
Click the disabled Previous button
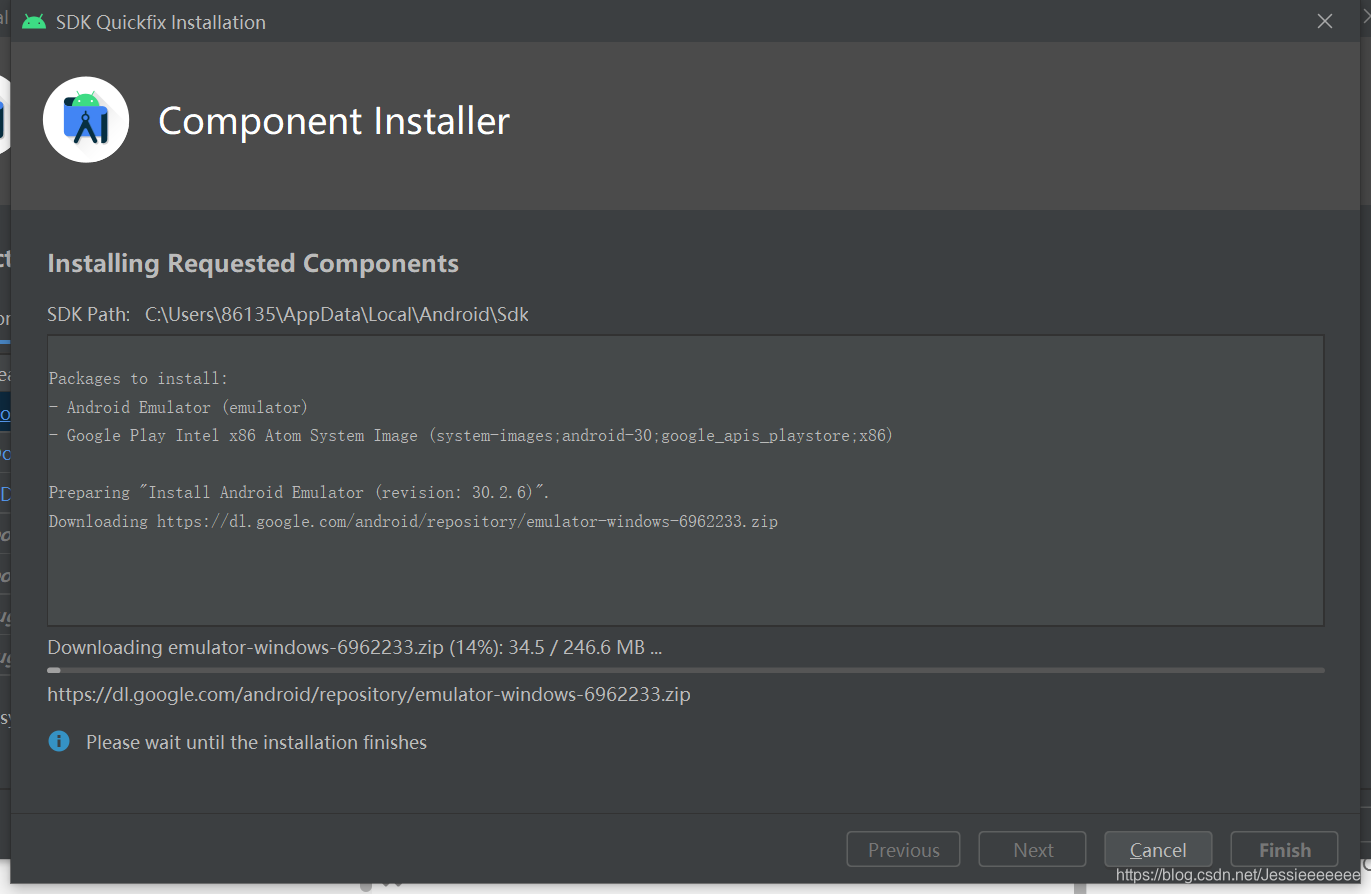903,849
